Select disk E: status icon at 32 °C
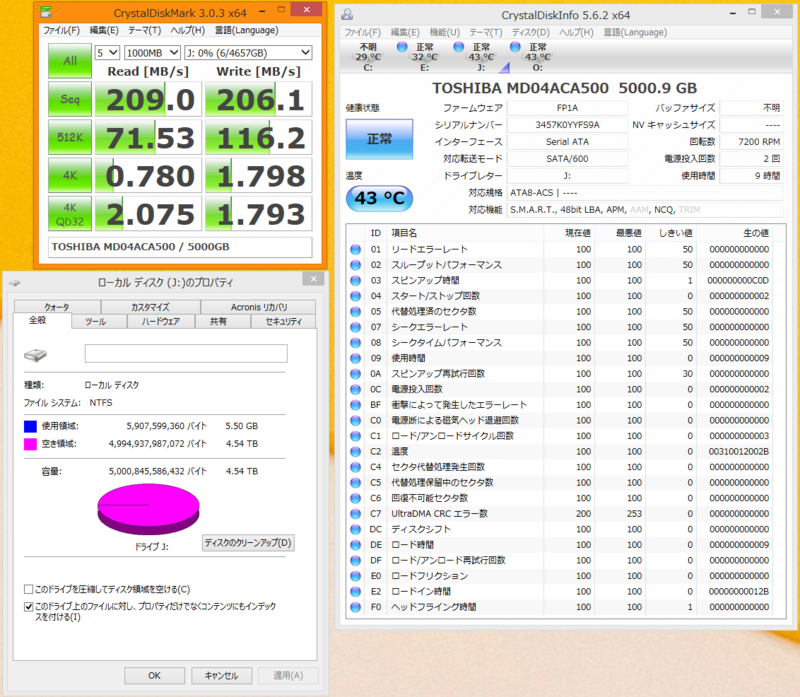The image size is (800, 697). 402,47
